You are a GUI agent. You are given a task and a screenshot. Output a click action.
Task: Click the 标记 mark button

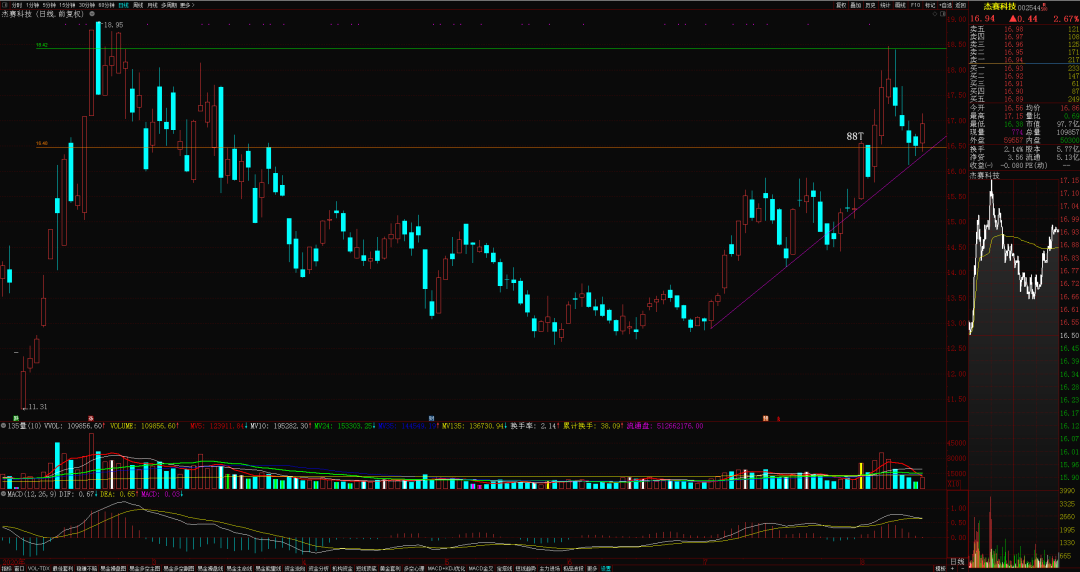click(x=930, y=6)
